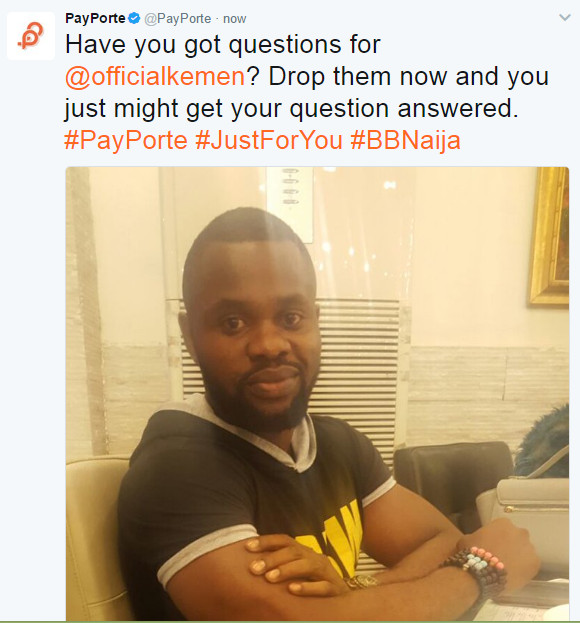The width and height of the screenshot is (580, 623).
Task: Click the grey handbag in the photo
Action: [x=526, y=517]
